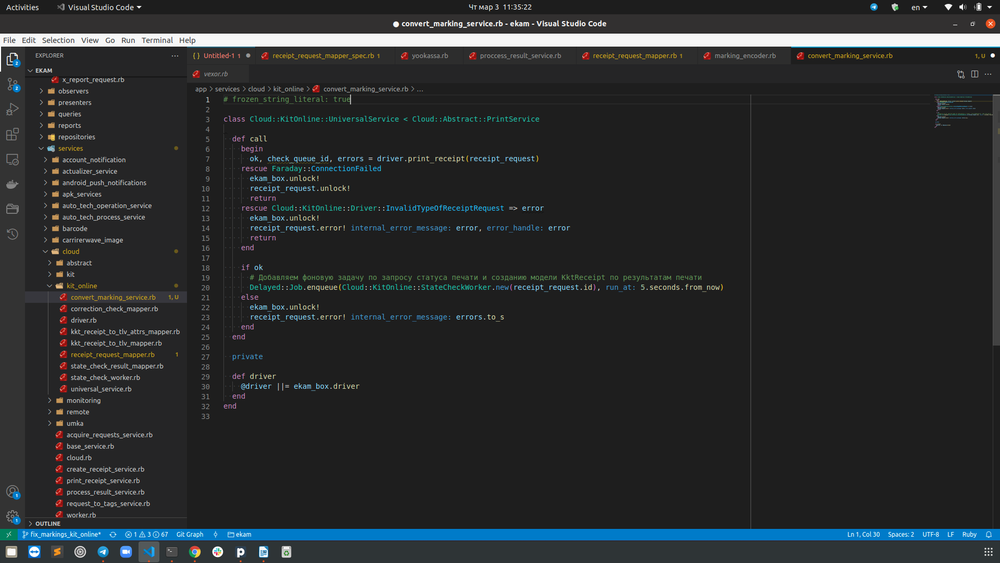Click the Accounts icon in activity bar
Screen dimensions: 1000x563
click(13, 492)
